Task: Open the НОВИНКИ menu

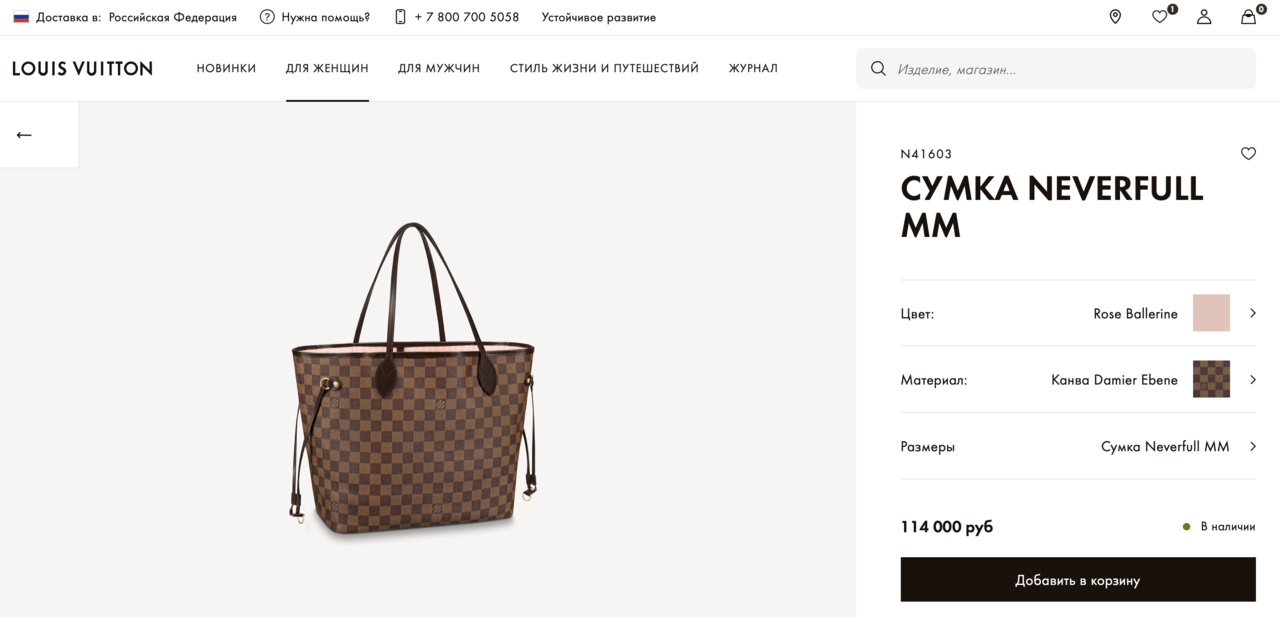Action: pos(226,68)
